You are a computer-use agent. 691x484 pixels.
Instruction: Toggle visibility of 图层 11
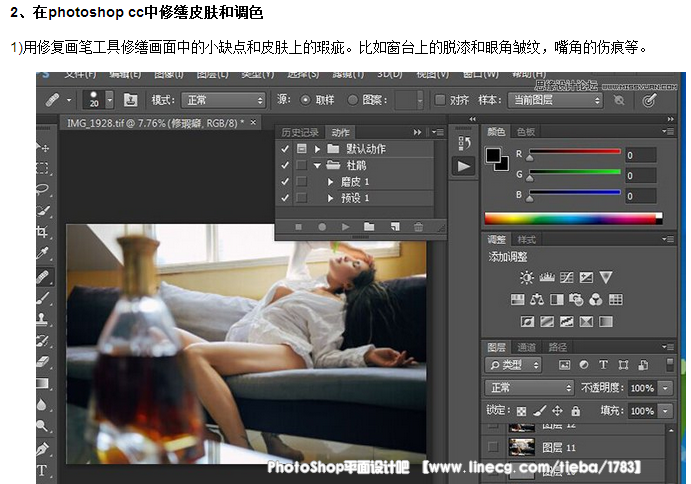pos(493,447)
